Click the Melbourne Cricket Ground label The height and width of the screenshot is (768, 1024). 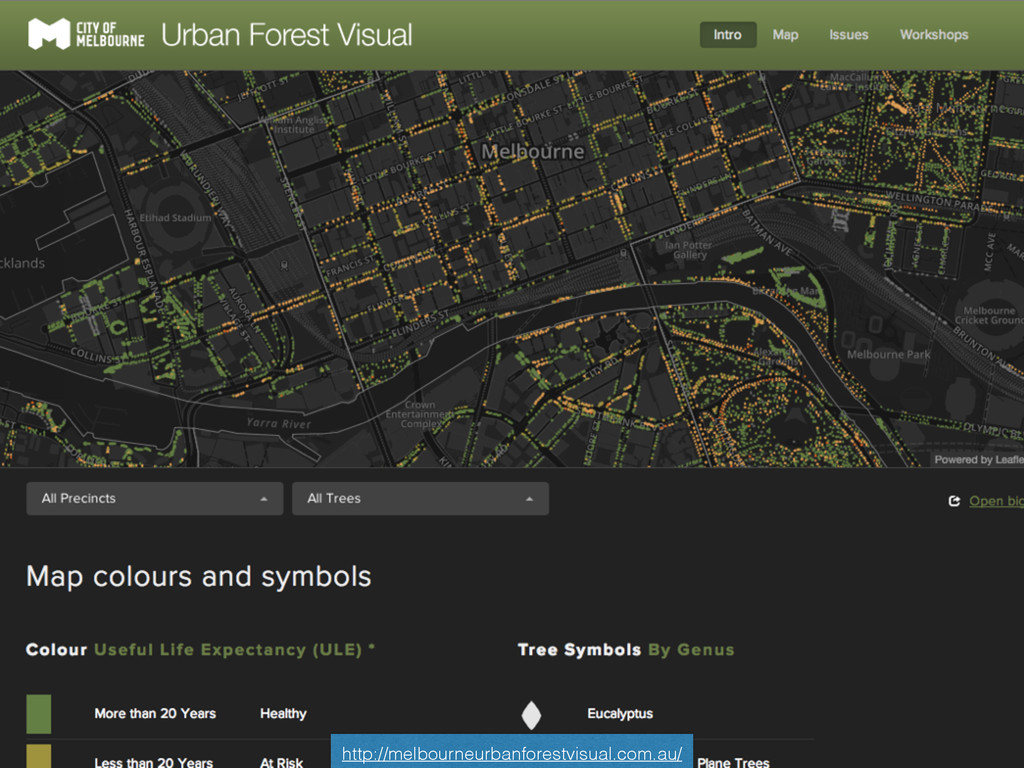[x=989, y=315]
